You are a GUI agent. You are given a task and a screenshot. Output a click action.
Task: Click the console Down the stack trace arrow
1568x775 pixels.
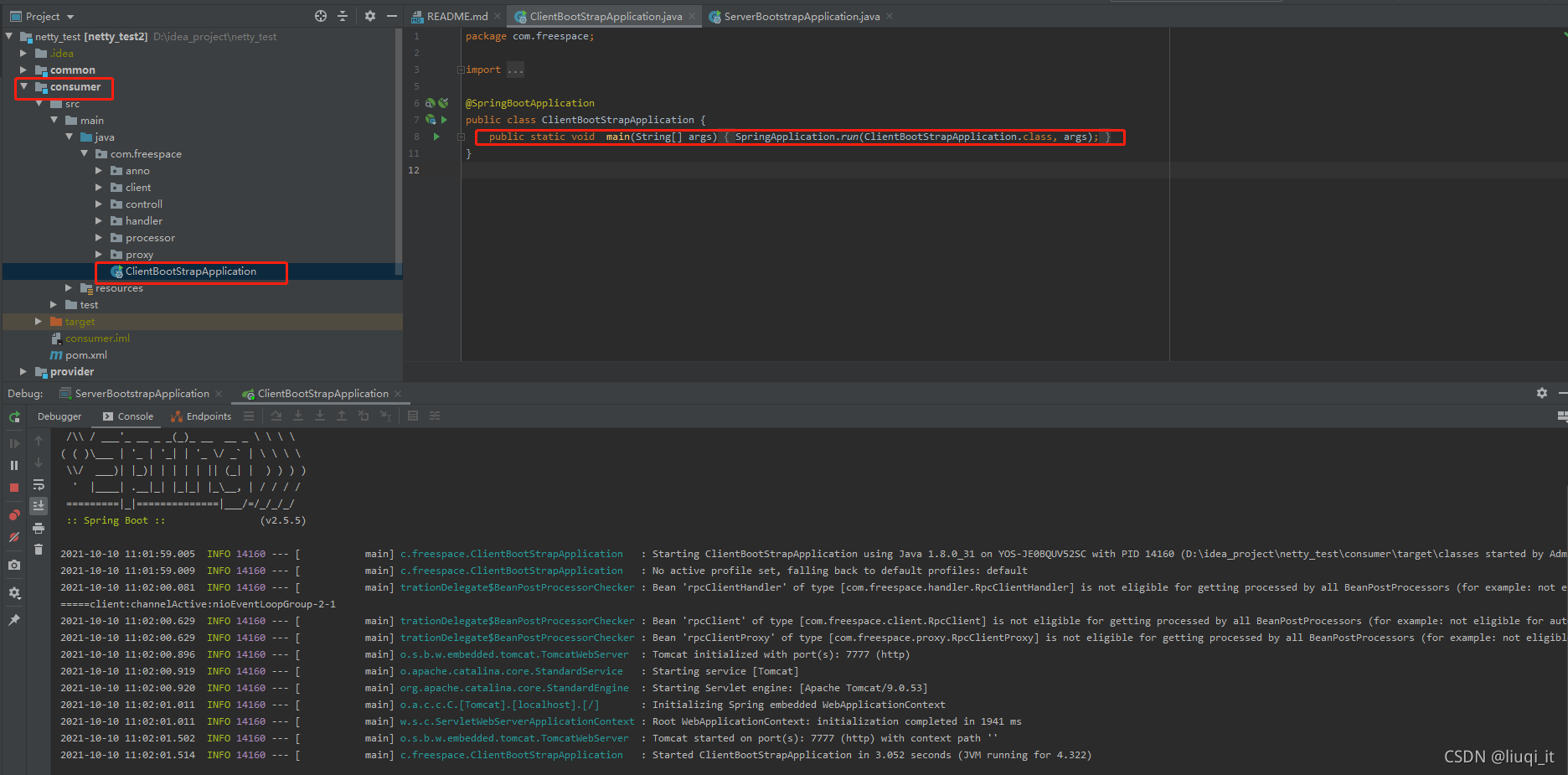tap(39, 462)
